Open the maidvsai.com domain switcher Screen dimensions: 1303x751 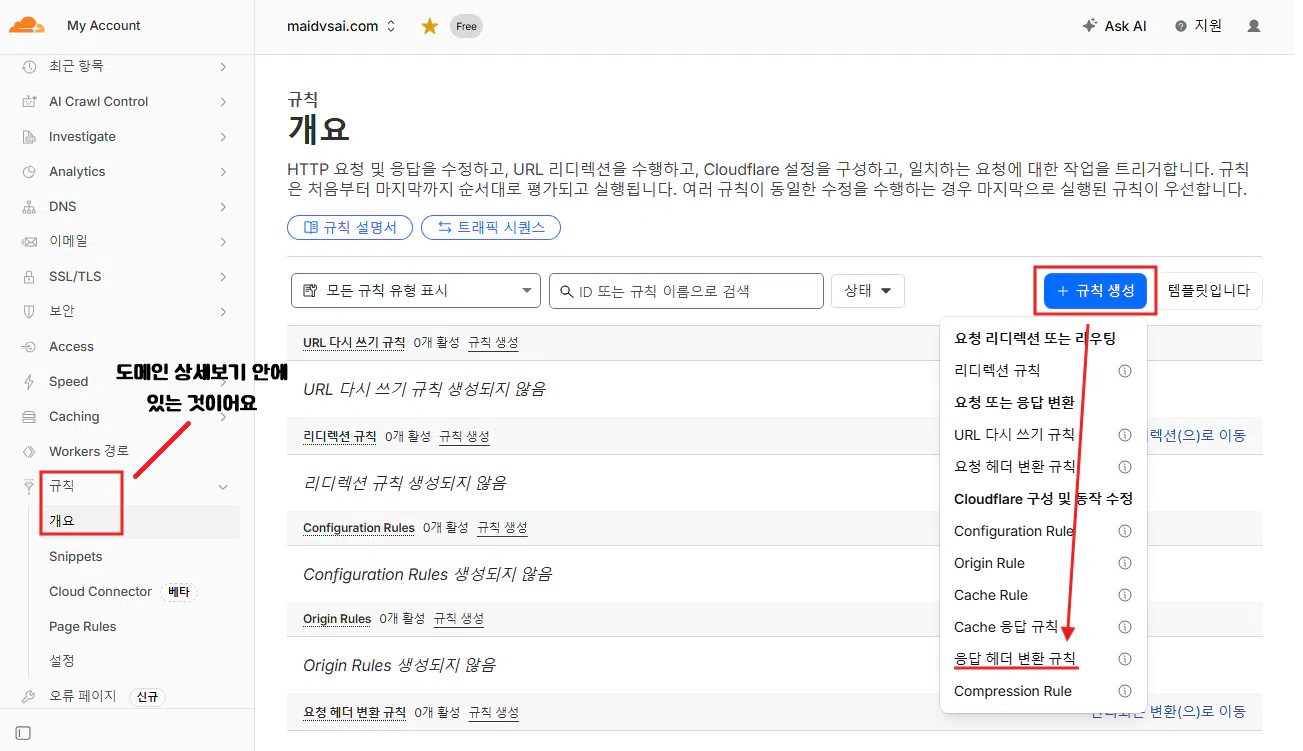[x=341, y=26]
